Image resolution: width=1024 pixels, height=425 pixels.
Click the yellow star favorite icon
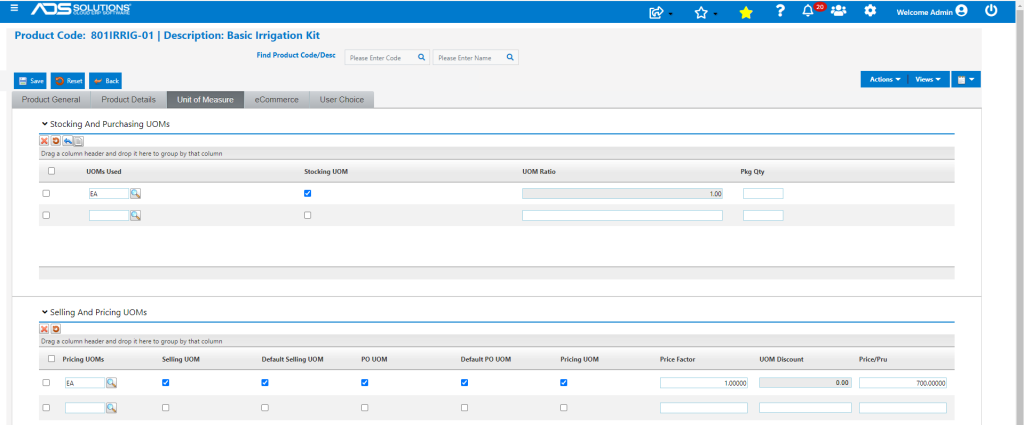(746, 12)
